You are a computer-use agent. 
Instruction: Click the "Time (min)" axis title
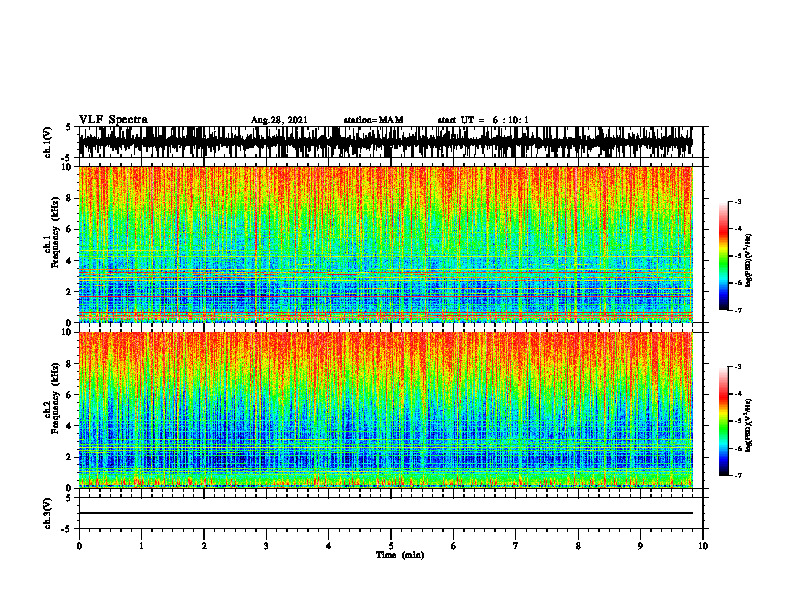tap(400, 555)
